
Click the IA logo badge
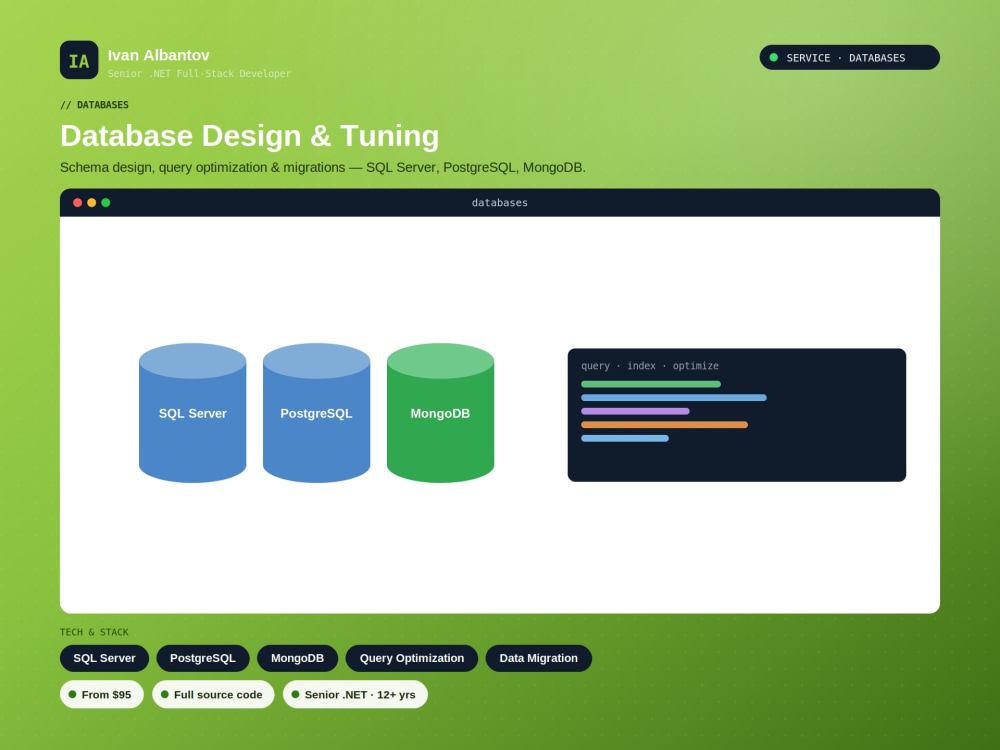[x=79, y=60]
